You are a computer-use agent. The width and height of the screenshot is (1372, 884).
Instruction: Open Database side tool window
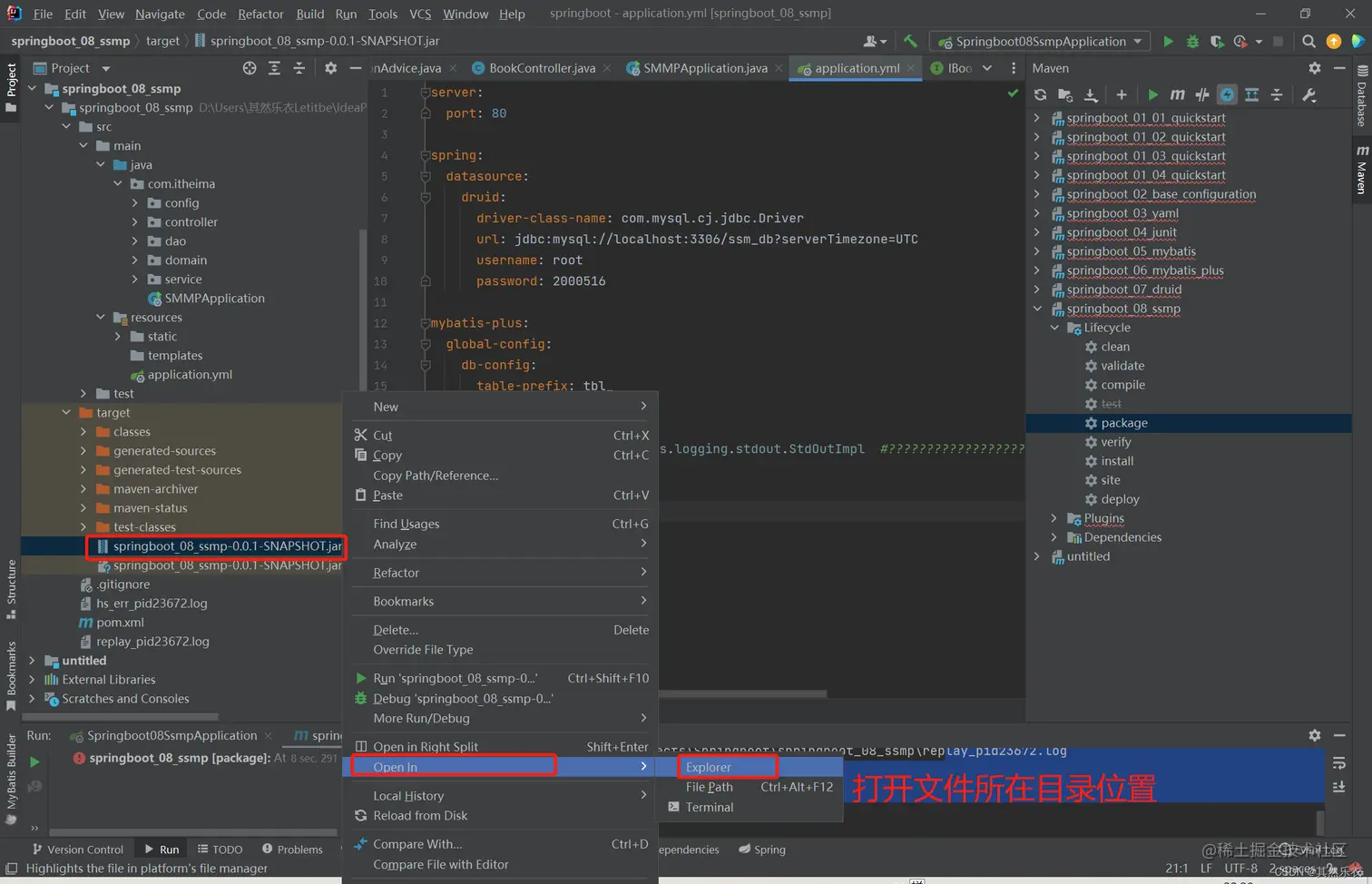click(x=1362, y=95)
